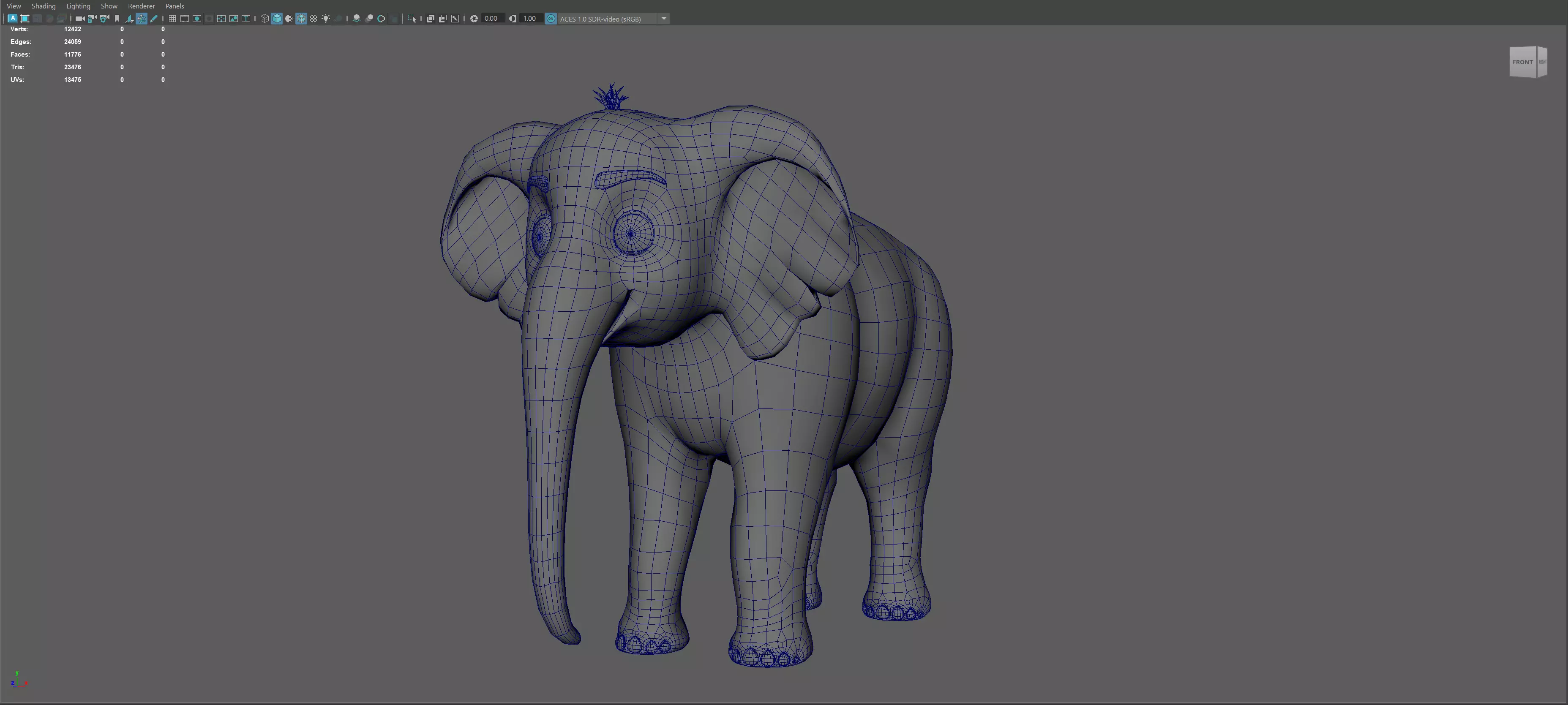Click the cyan region-frame icon
The width and height of the screenshot is (1568, 705).
pos(25,19)
